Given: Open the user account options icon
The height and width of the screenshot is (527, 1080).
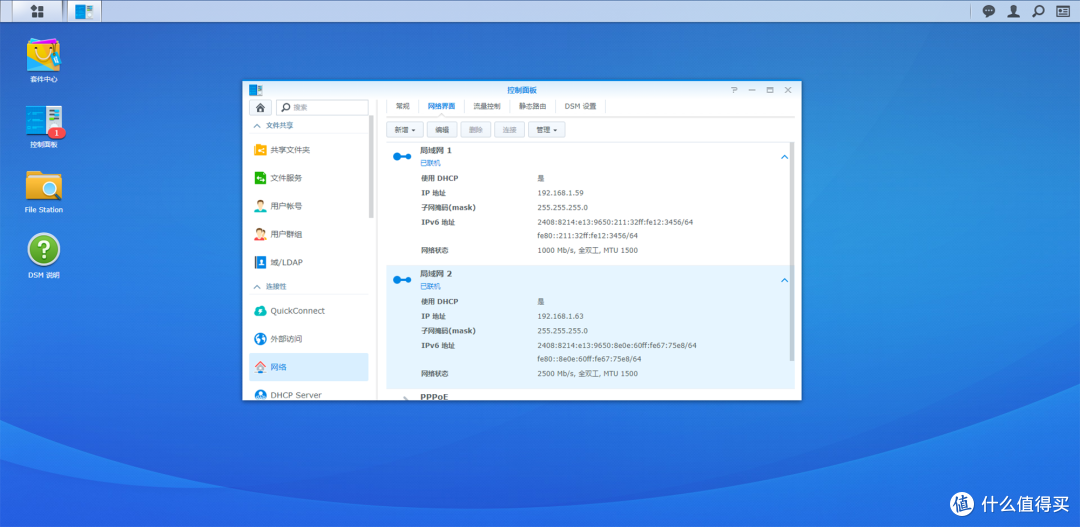Looking at the screenshot, I should click(x=1014, y=11).
